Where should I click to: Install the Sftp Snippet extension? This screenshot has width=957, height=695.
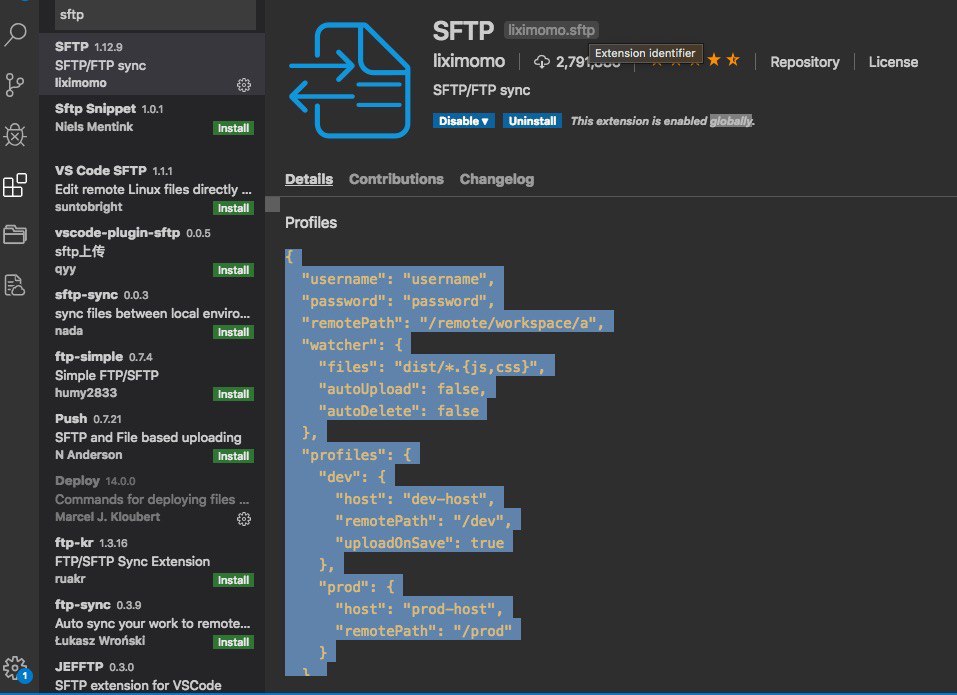233,128
